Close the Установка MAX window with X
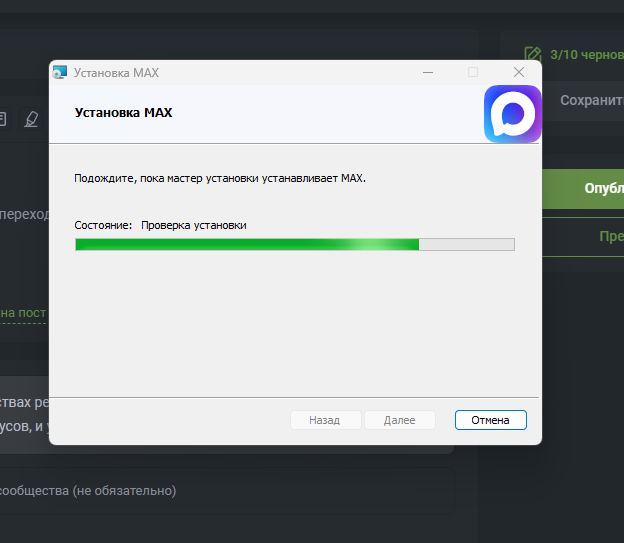This screenshot has height=543, width=624. tap(518, 73)
